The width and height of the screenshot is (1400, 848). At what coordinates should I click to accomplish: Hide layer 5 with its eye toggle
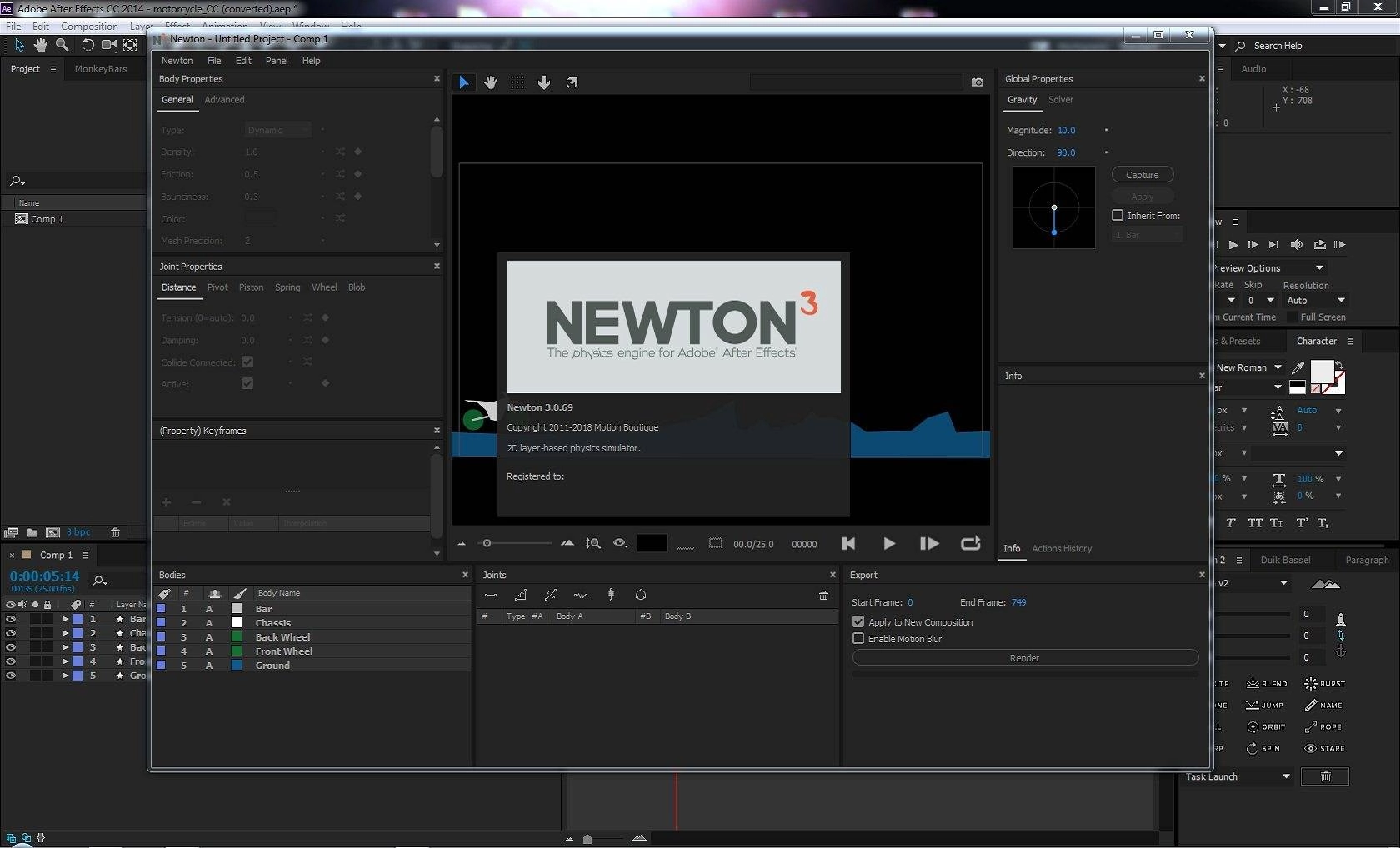coord(11,676)
